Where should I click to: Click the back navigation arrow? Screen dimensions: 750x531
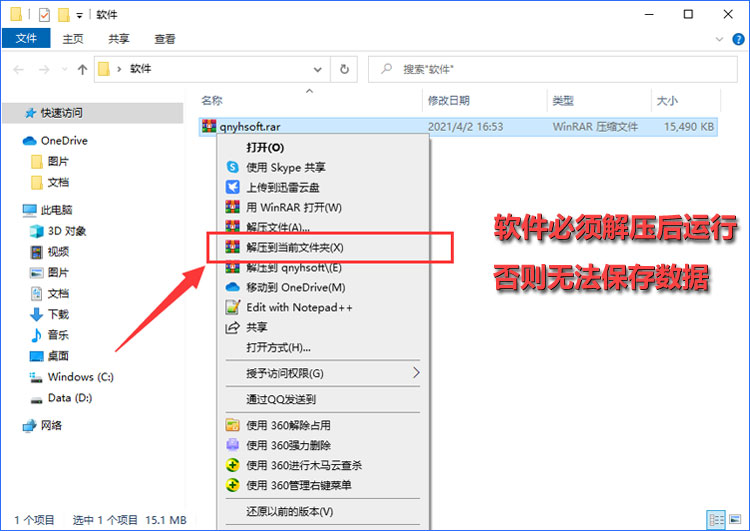click(18, 70)
